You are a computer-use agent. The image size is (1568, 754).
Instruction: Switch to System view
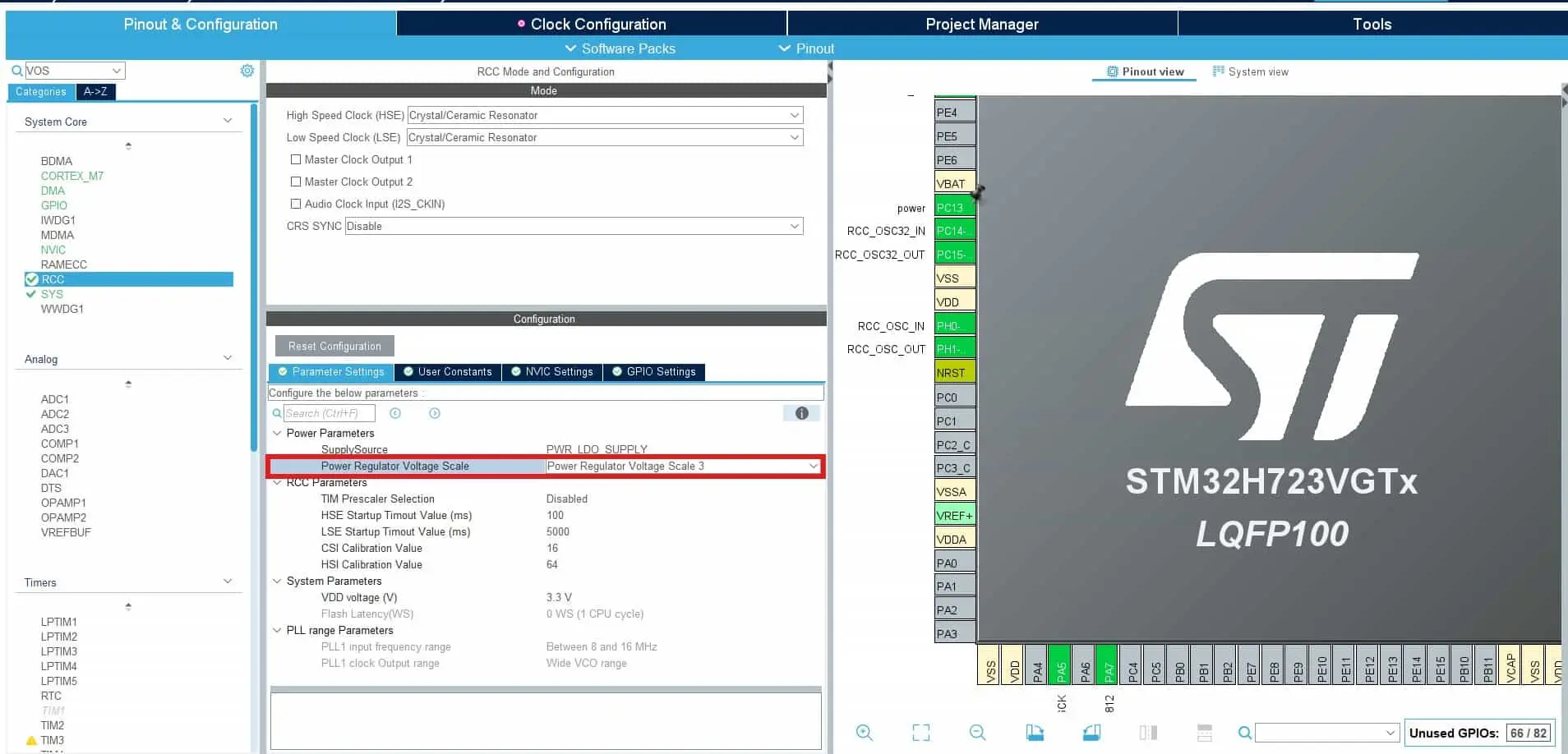coord(1250,71)
